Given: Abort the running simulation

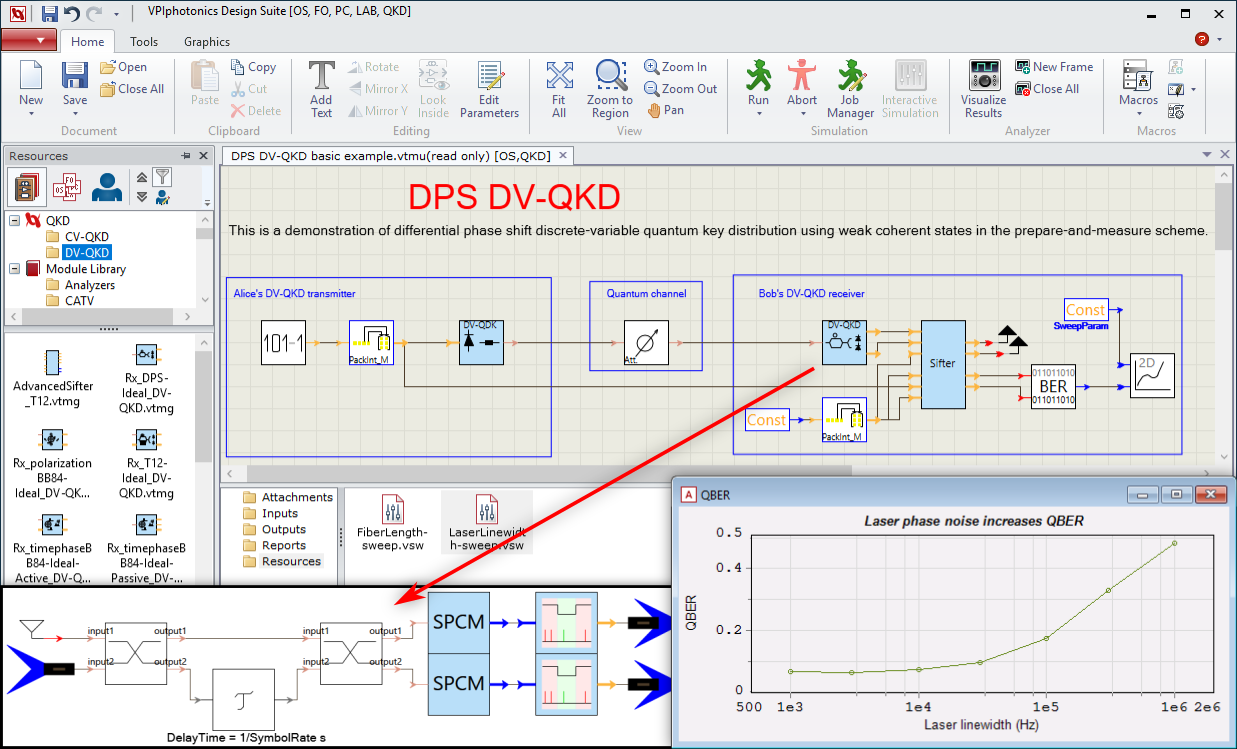Looking at the screenshot, I should point(802,81).
